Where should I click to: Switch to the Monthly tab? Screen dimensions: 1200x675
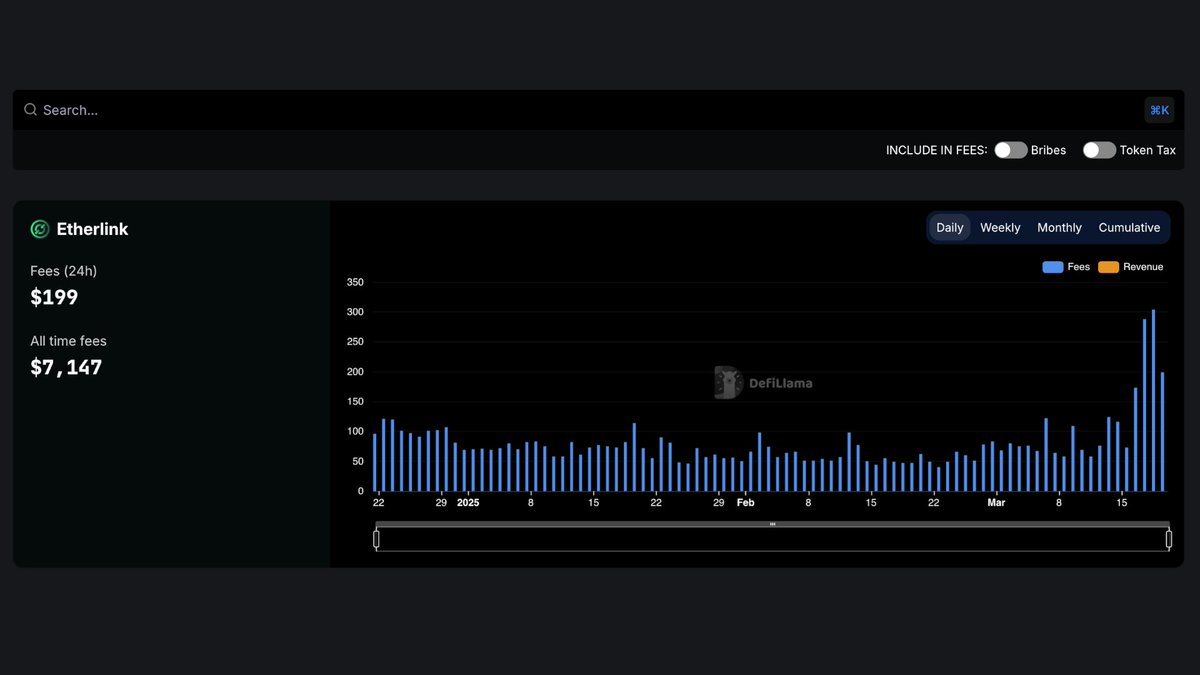pyautogui.click(x=1059, y=228)
